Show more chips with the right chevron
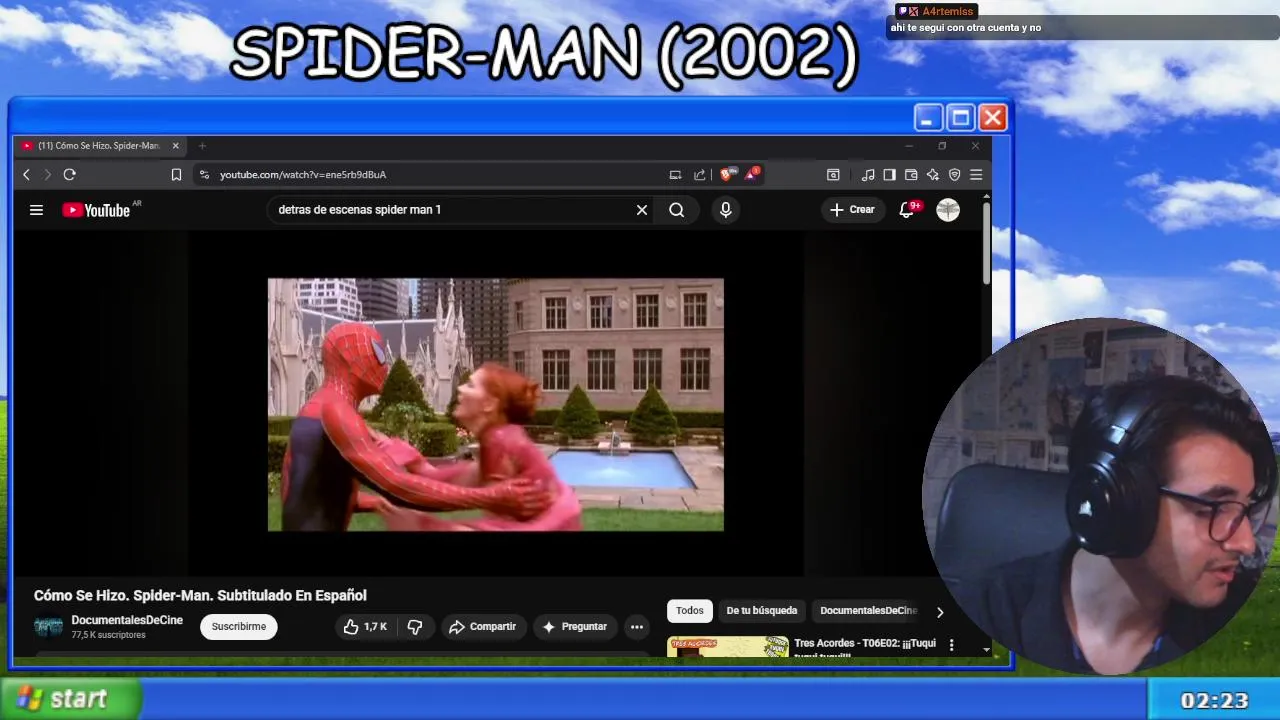The width and height of the screenshot is (1280, 720). 939,611
